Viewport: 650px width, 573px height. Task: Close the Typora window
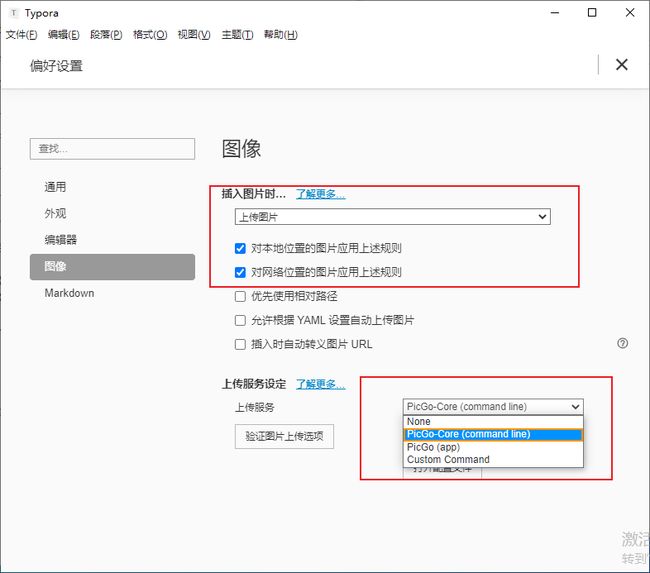point(630,13)
